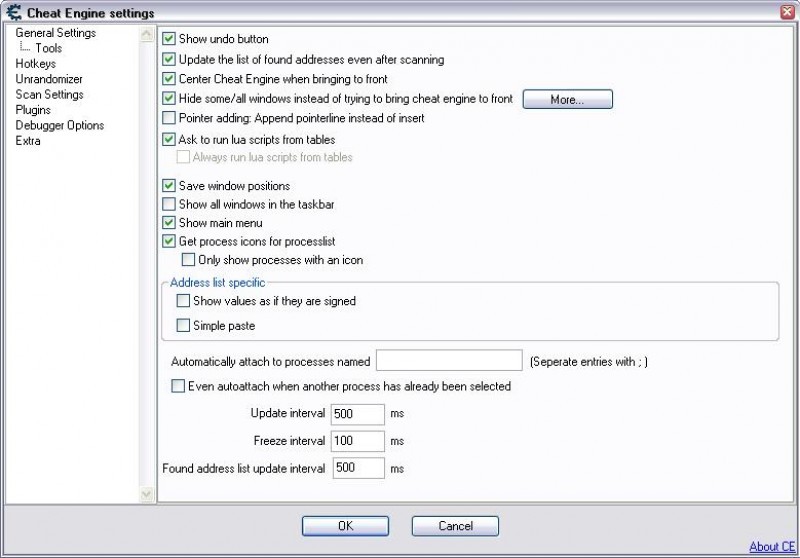
Task: Enable the Simple paste checkbox
Action: (183, 325)
